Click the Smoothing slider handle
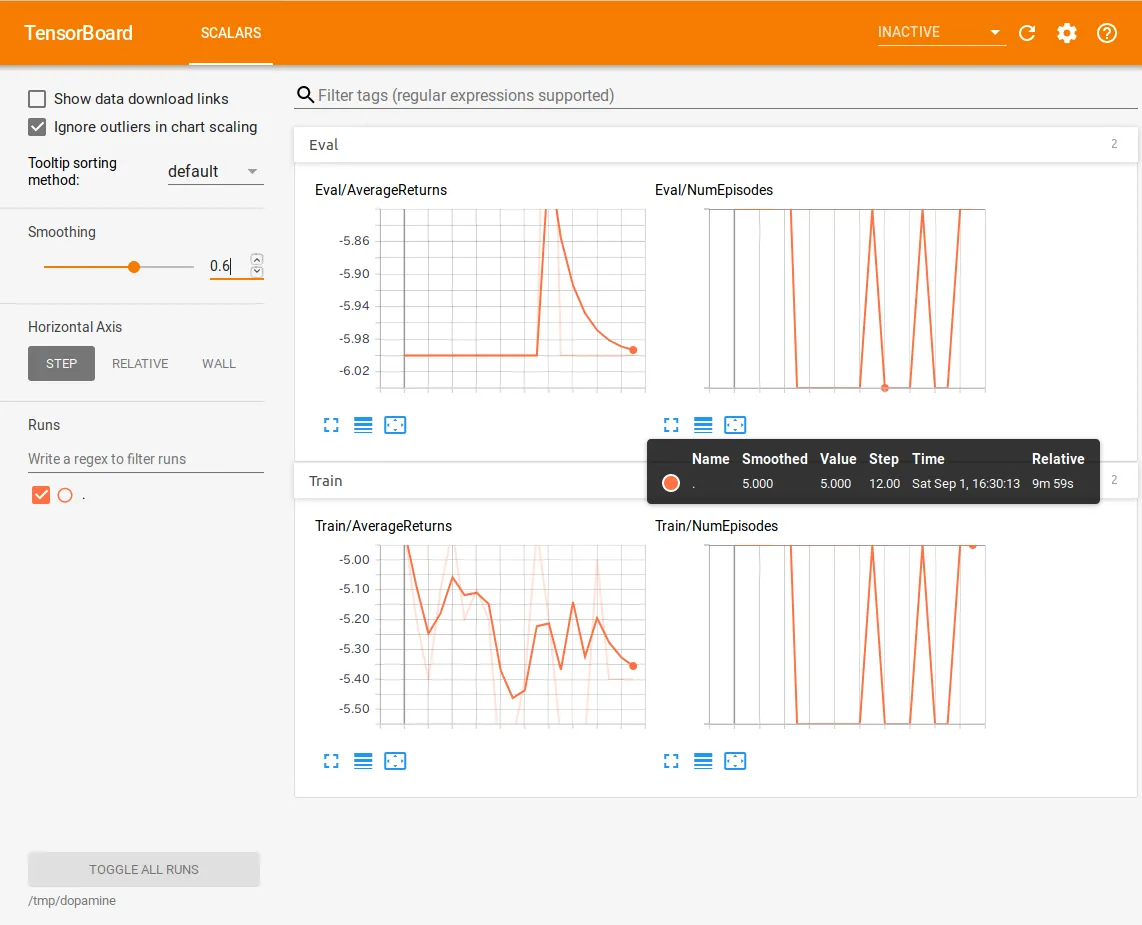 click(x=134, y=267)
